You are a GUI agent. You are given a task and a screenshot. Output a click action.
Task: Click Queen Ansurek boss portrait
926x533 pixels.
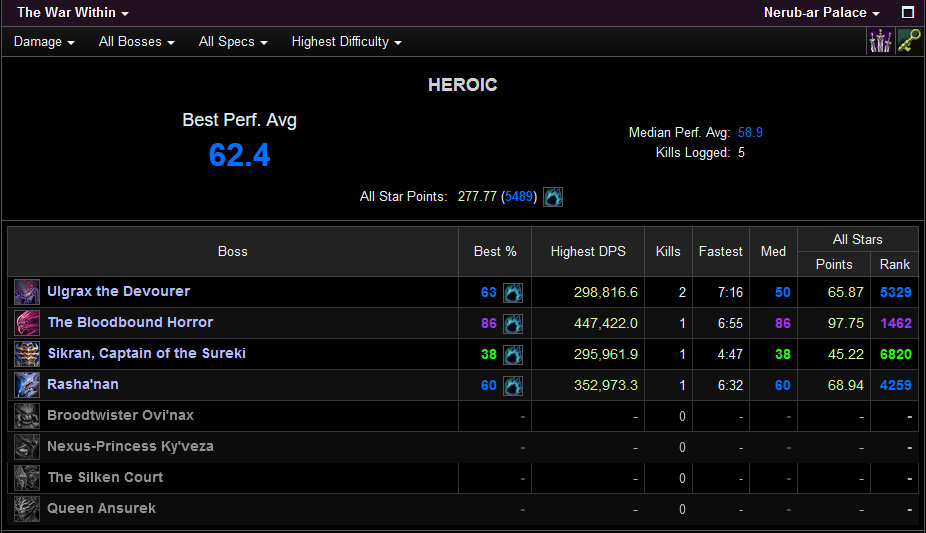27,509
